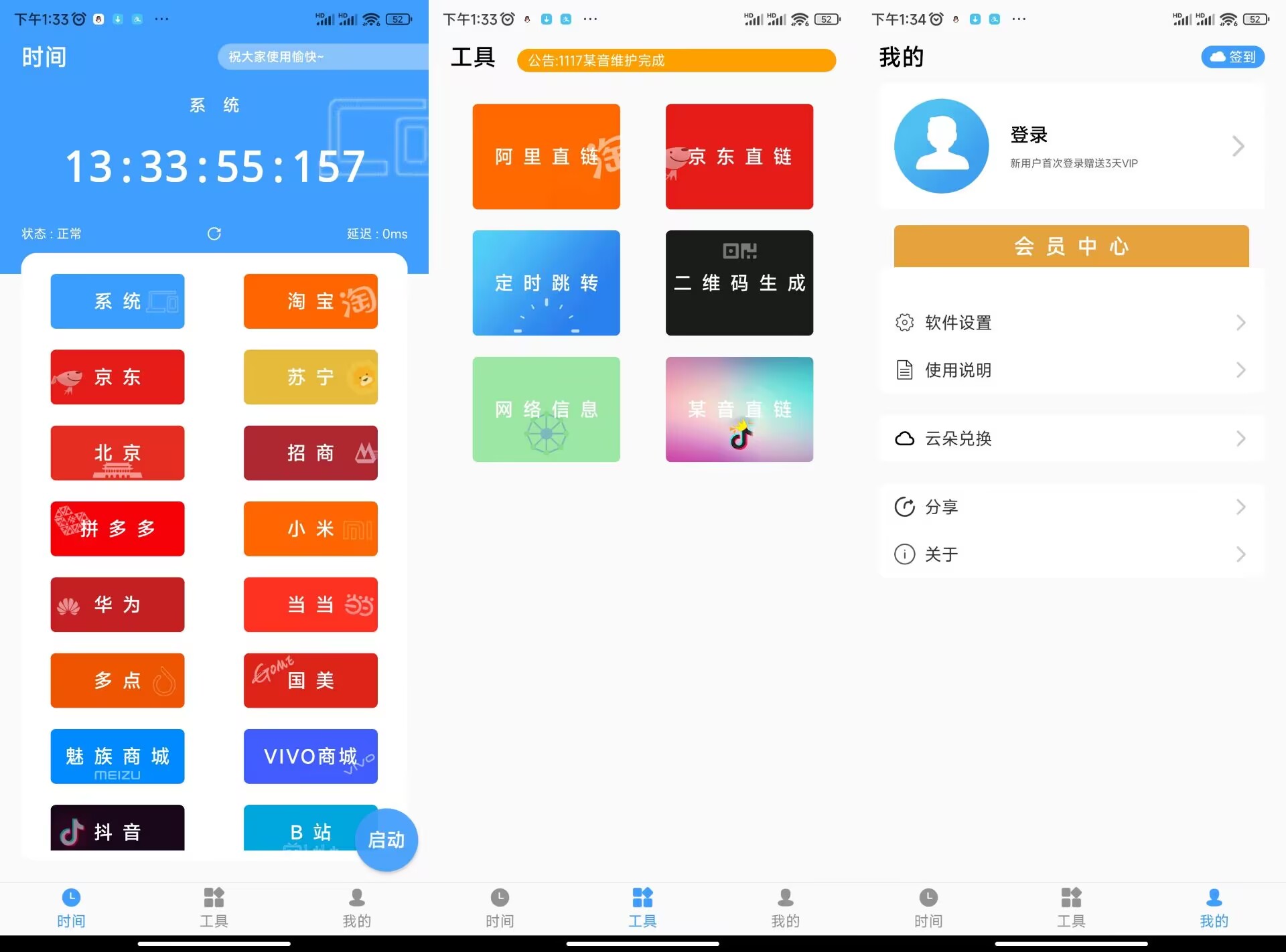Select the 阿里直链 tool

pos(546,156)
